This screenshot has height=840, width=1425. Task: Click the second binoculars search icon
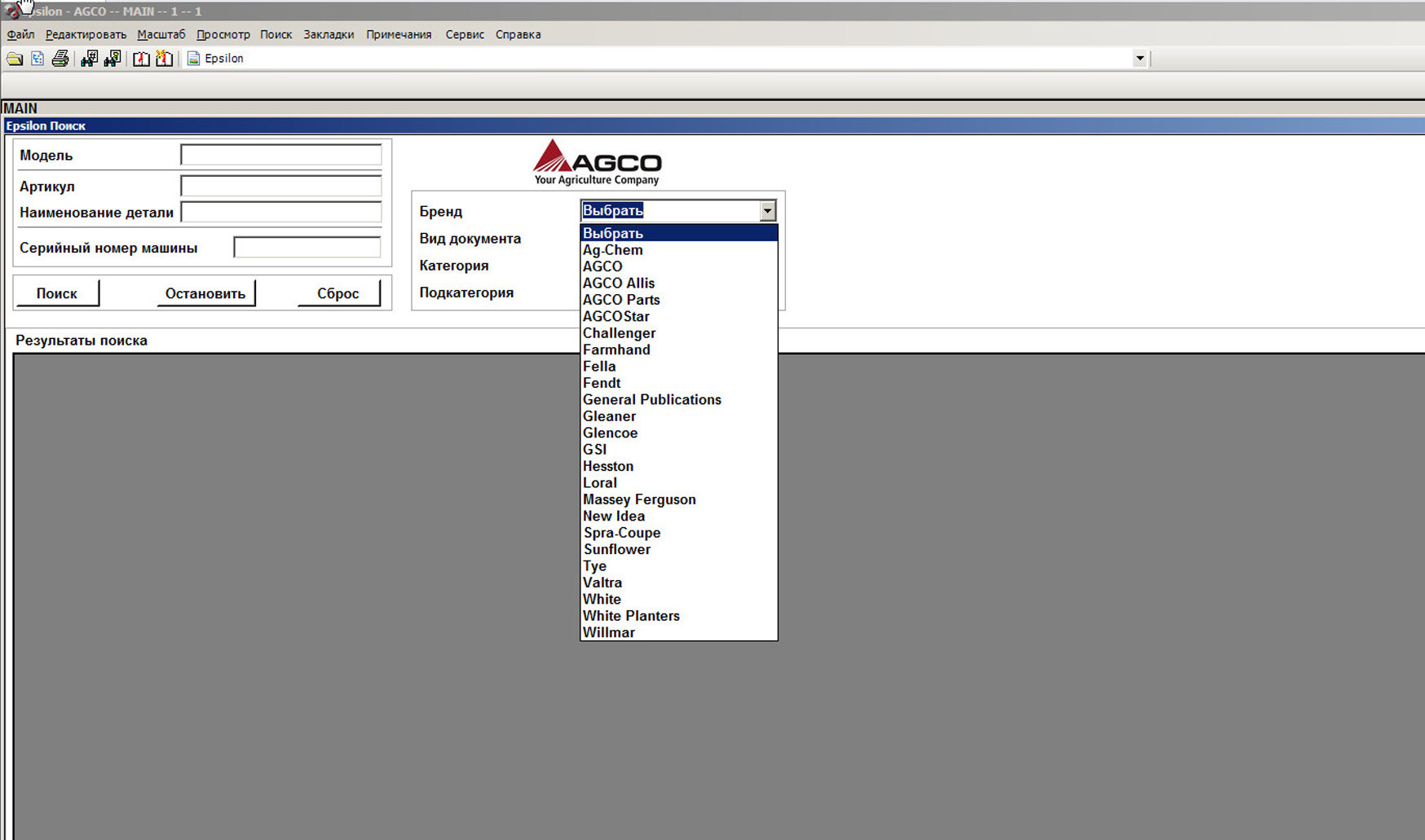click(112, 59)
